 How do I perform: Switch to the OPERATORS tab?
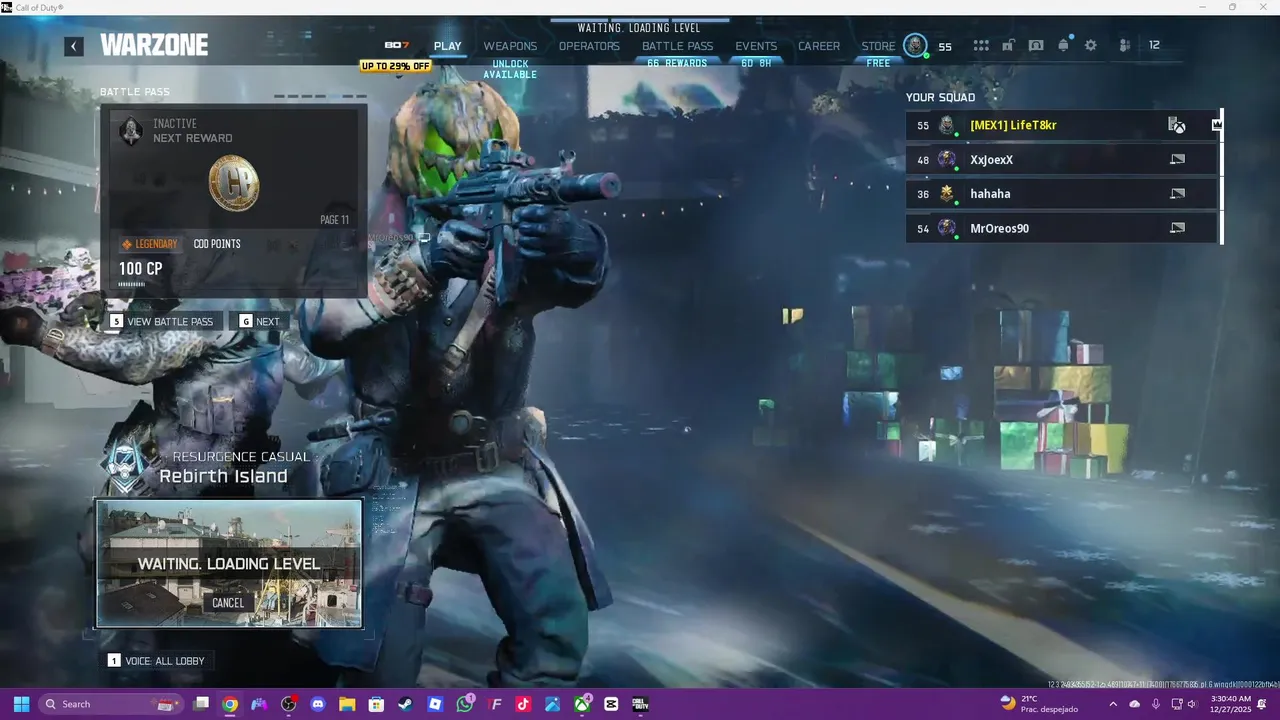589,46
